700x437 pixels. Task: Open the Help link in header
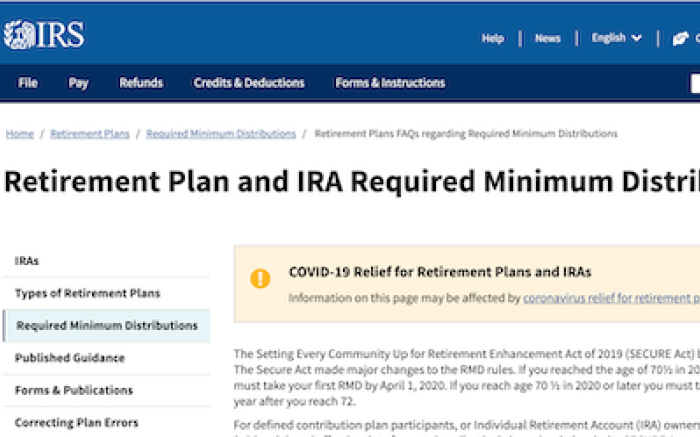point(493,38)
